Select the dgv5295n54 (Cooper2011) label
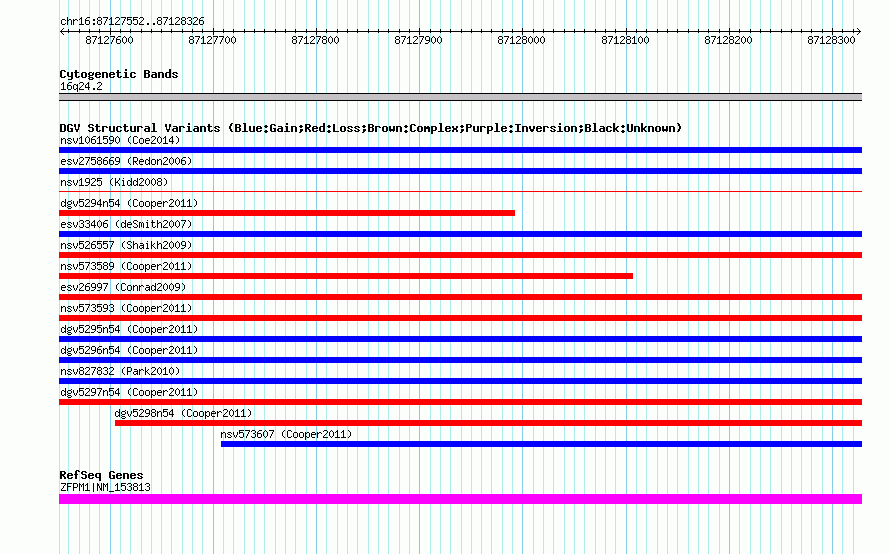The height and width of the screenshot is (554, 890). (129, 329)
